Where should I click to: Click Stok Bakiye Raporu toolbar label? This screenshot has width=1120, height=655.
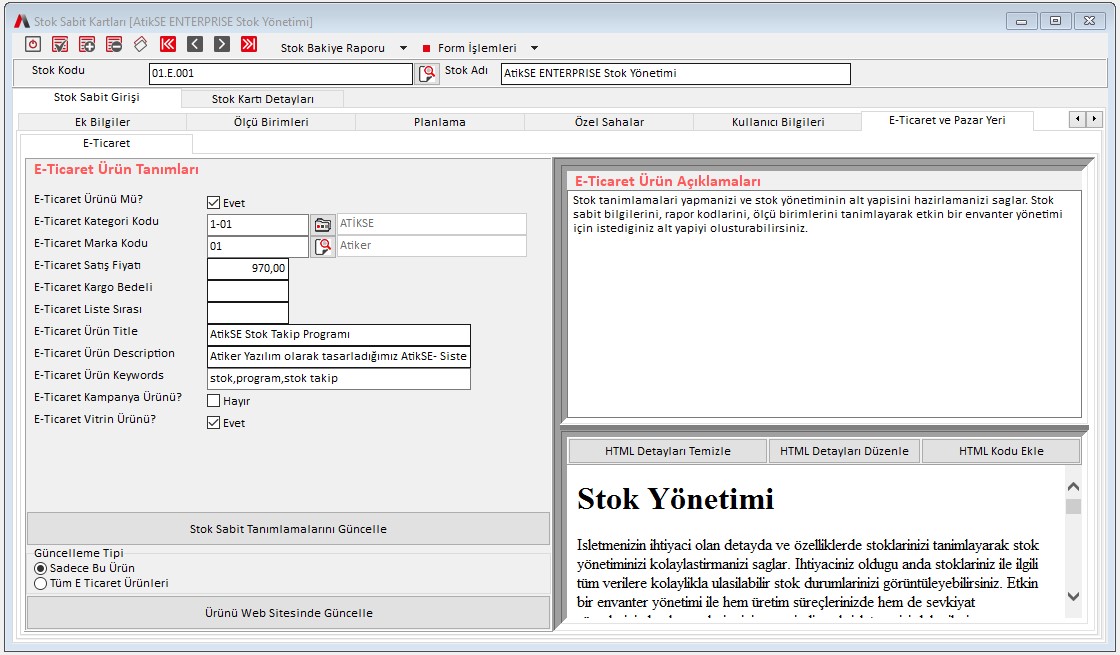(x=333, y=49)
